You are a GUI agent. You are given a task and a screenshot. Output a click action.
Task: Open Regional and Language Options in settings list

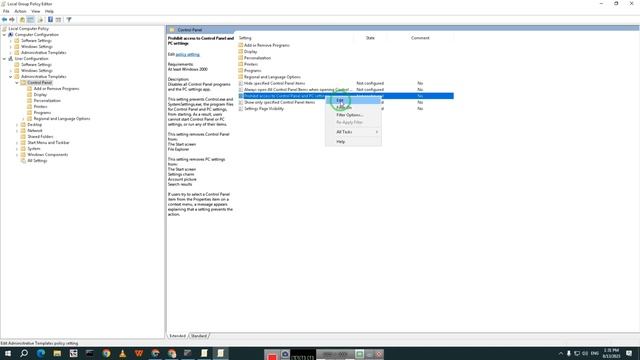(x=272, y=77)
